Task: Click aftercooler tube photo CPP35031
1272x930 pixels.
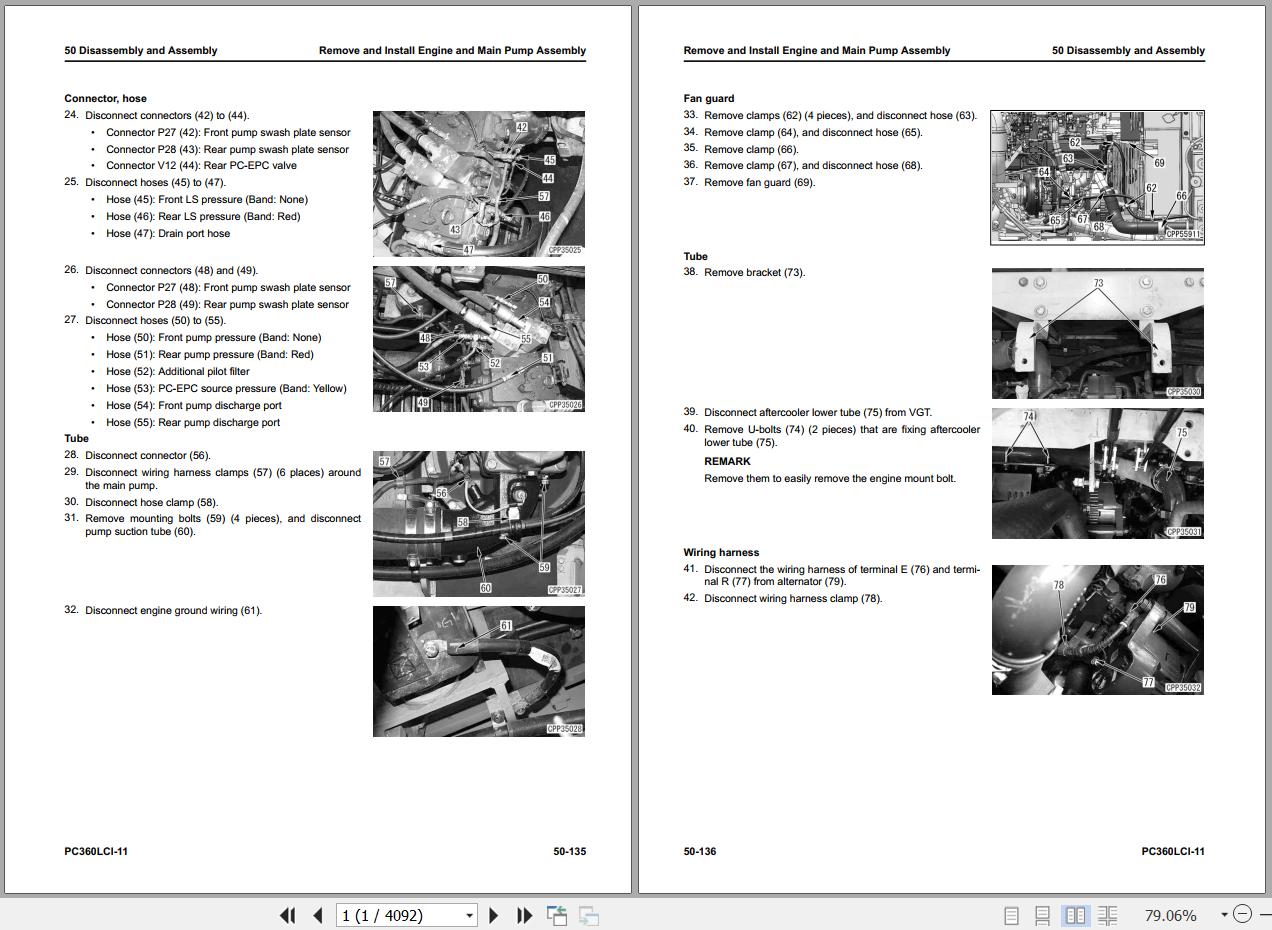Action: click(x=1098, y=473)
